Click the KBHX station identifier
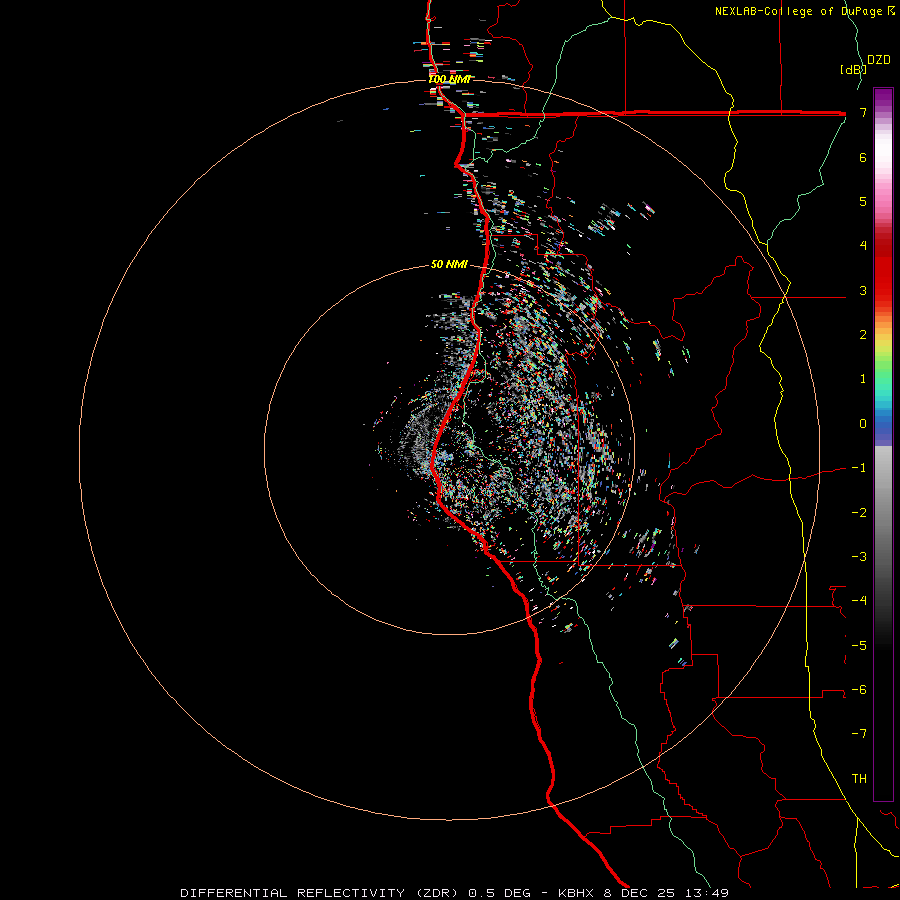This screenshot has height=900, width=900. tap(577, 893)
